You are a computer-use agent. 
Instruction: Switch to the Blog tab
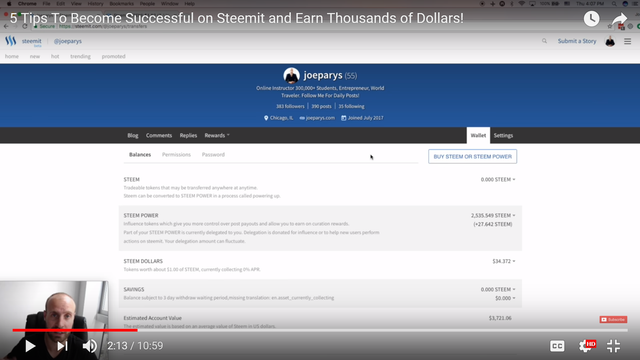tap(133, 136)
